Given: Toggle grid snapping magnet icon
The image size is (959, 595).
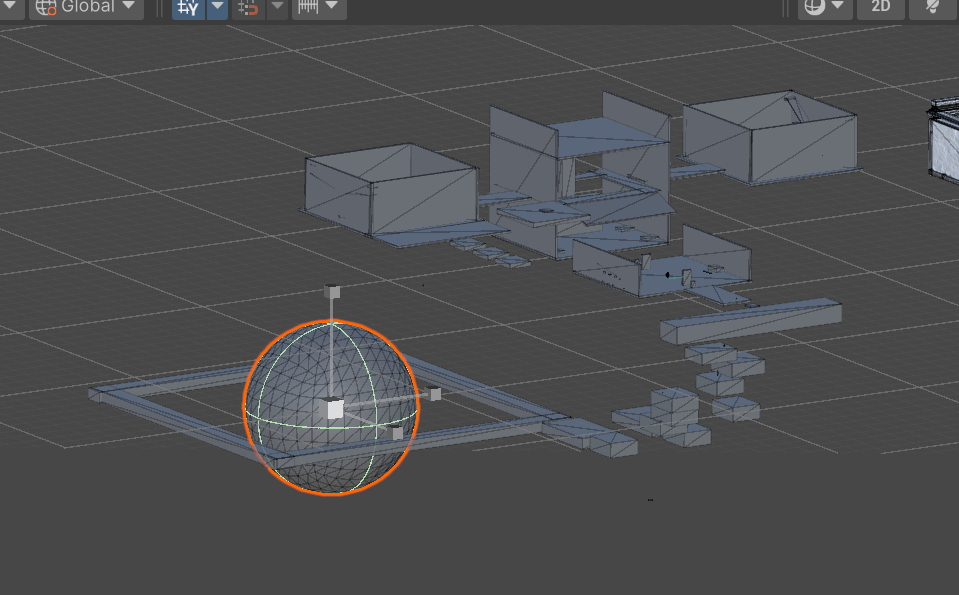Looking at the screenshot, I should pyautogui.click(x=246, y=7).
